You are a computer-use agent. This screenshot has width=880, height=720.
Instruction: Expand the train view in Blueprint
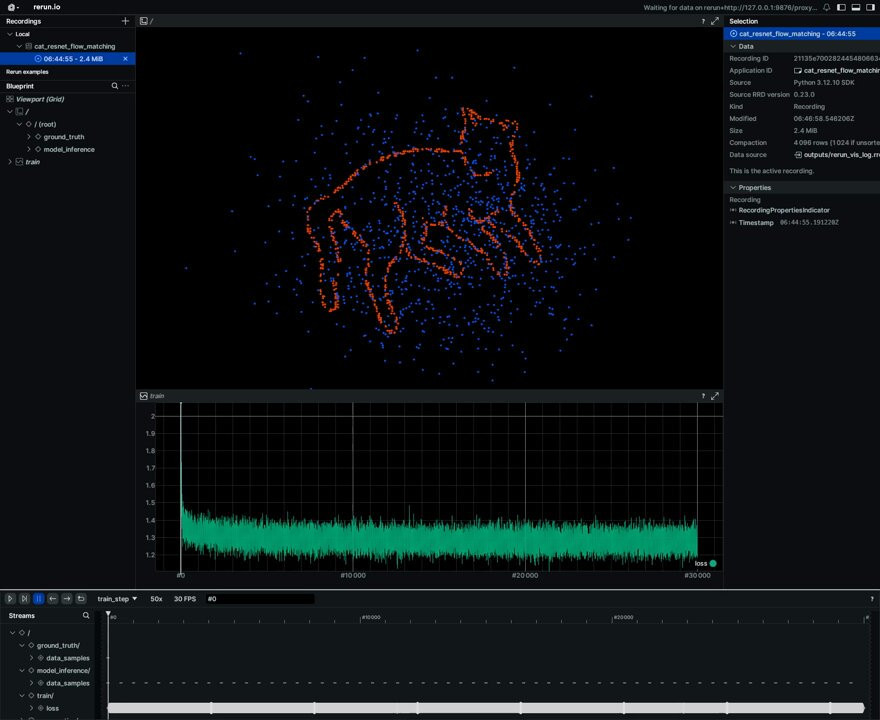point(10,162)
